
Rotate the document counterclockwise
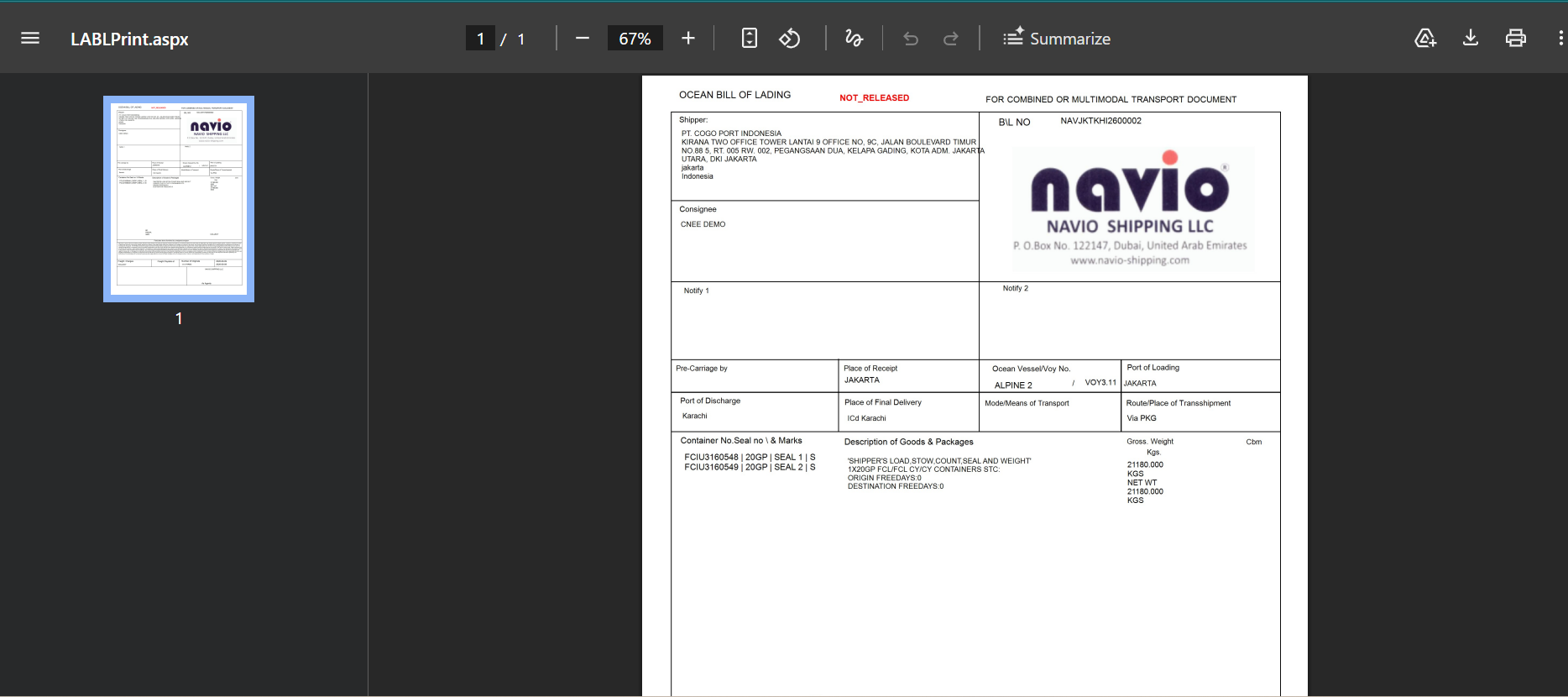[790, 38]
